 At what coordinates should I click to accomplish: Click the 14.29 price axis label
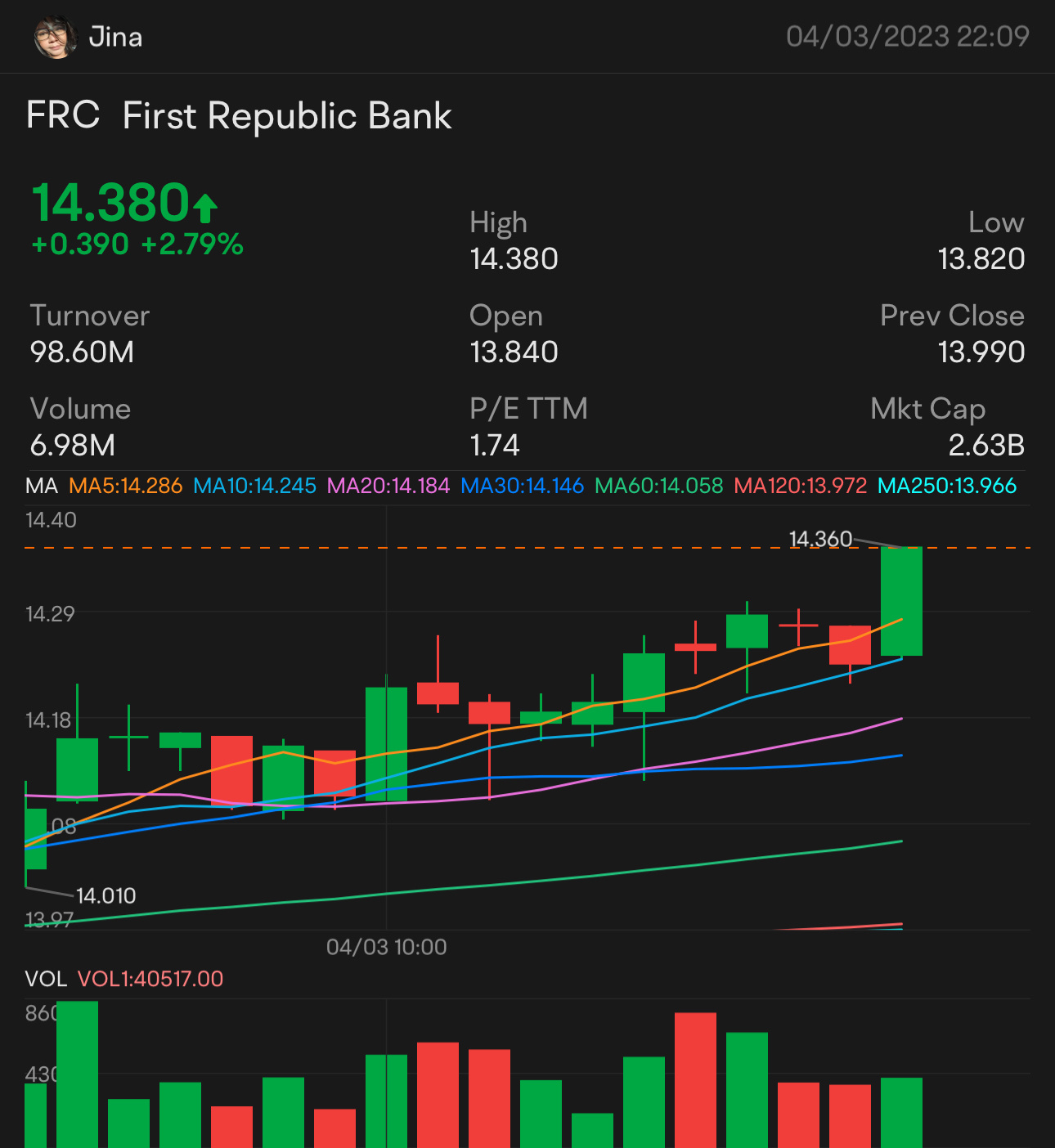(50, 614)
